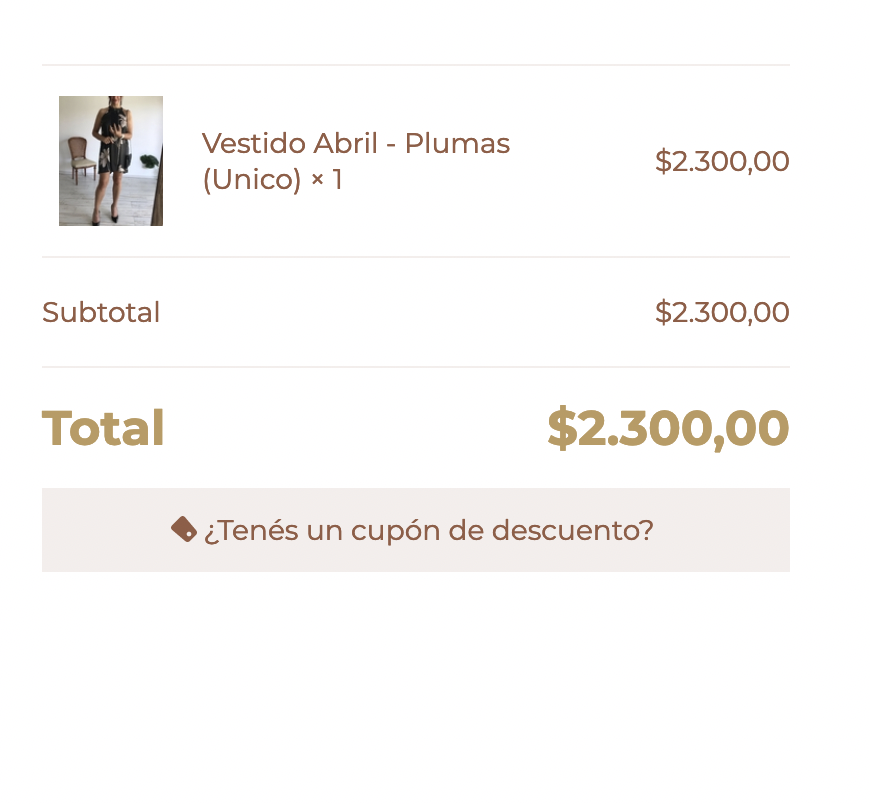Image resolution: width=870 pixels, height=804 pixels.
Task: Click the '(Unico) × 1' variant text
Action: tap(272, 180)
